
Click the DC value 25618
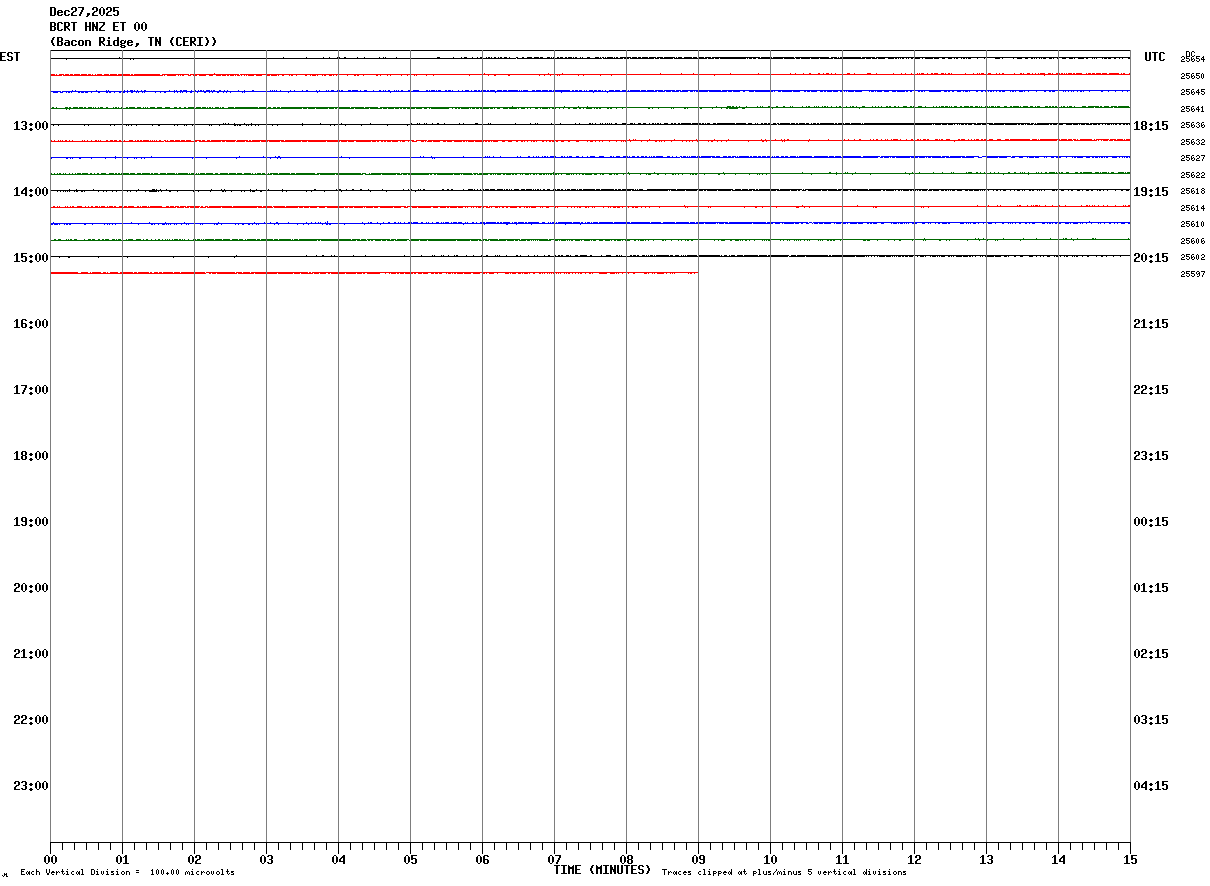[1192, 191]
